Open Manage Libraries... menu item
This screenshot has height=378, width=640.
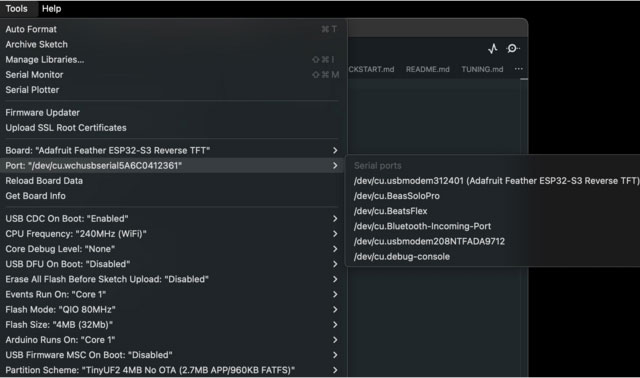point(173,60)
